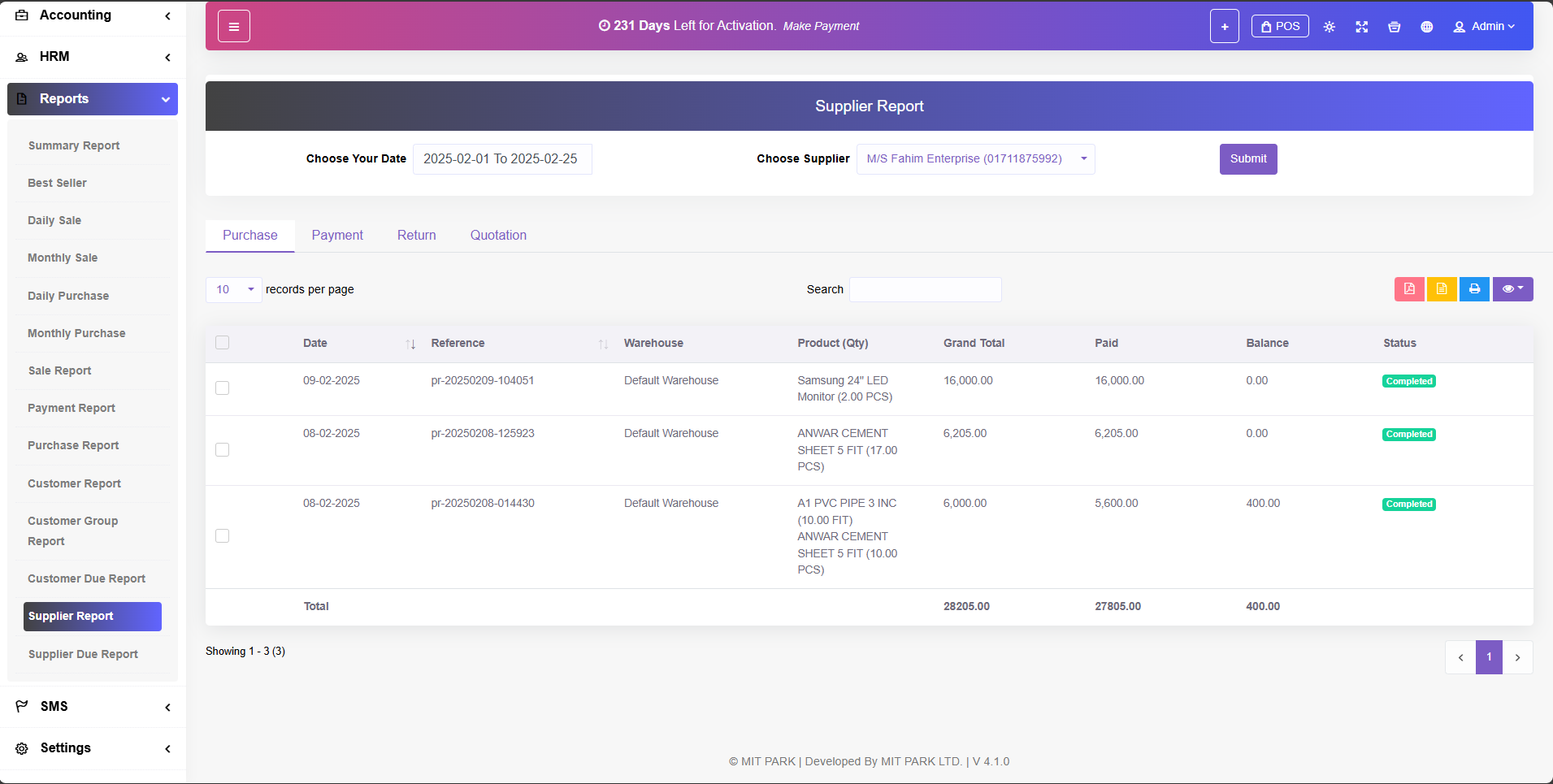Image resolution: width=1553 pixels, height=784 pixels.
Task: Tick the select-all checkbox in table header
Action: (222, 343)
